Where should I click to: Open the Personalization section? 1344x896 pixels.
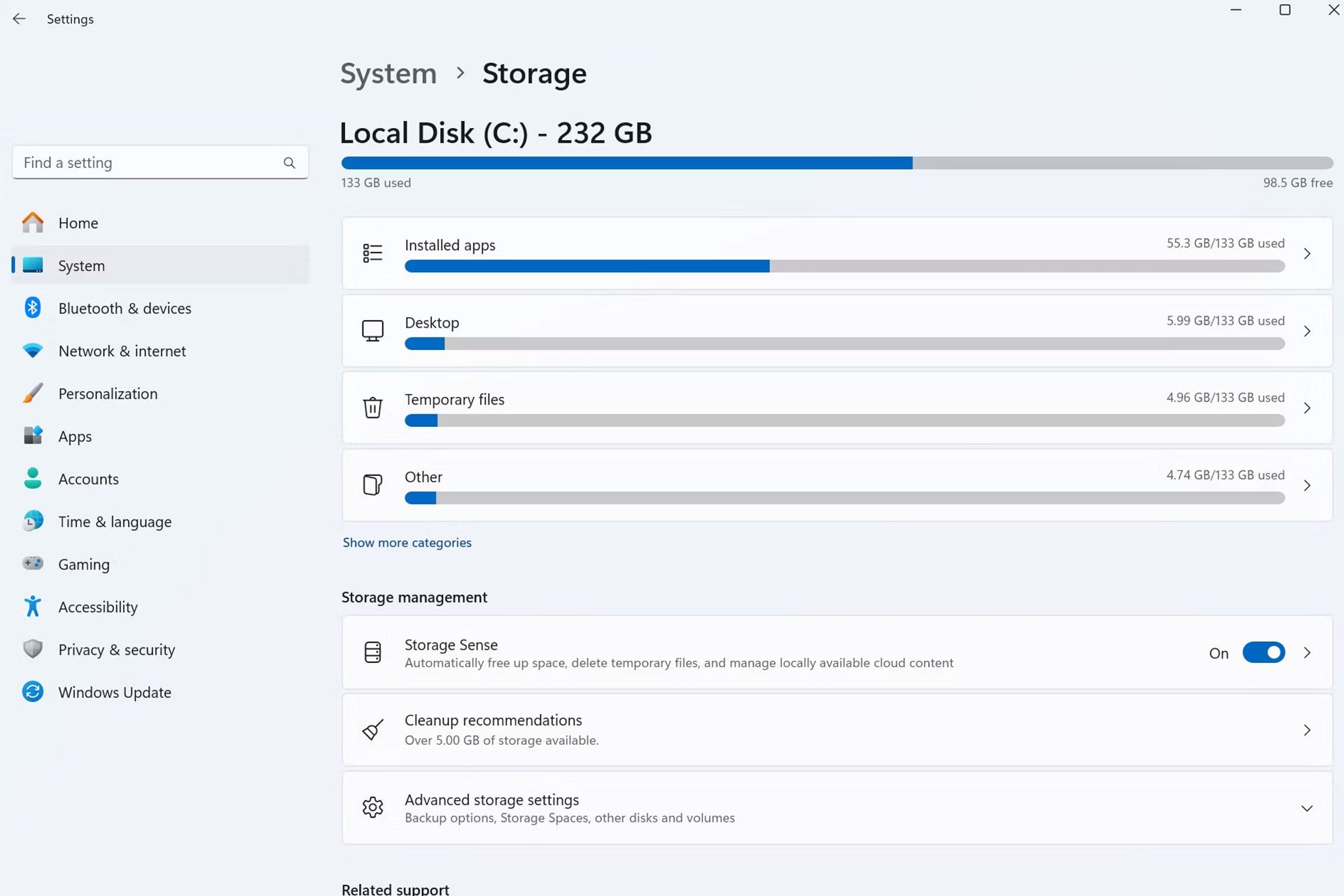[x=108, y=393]
